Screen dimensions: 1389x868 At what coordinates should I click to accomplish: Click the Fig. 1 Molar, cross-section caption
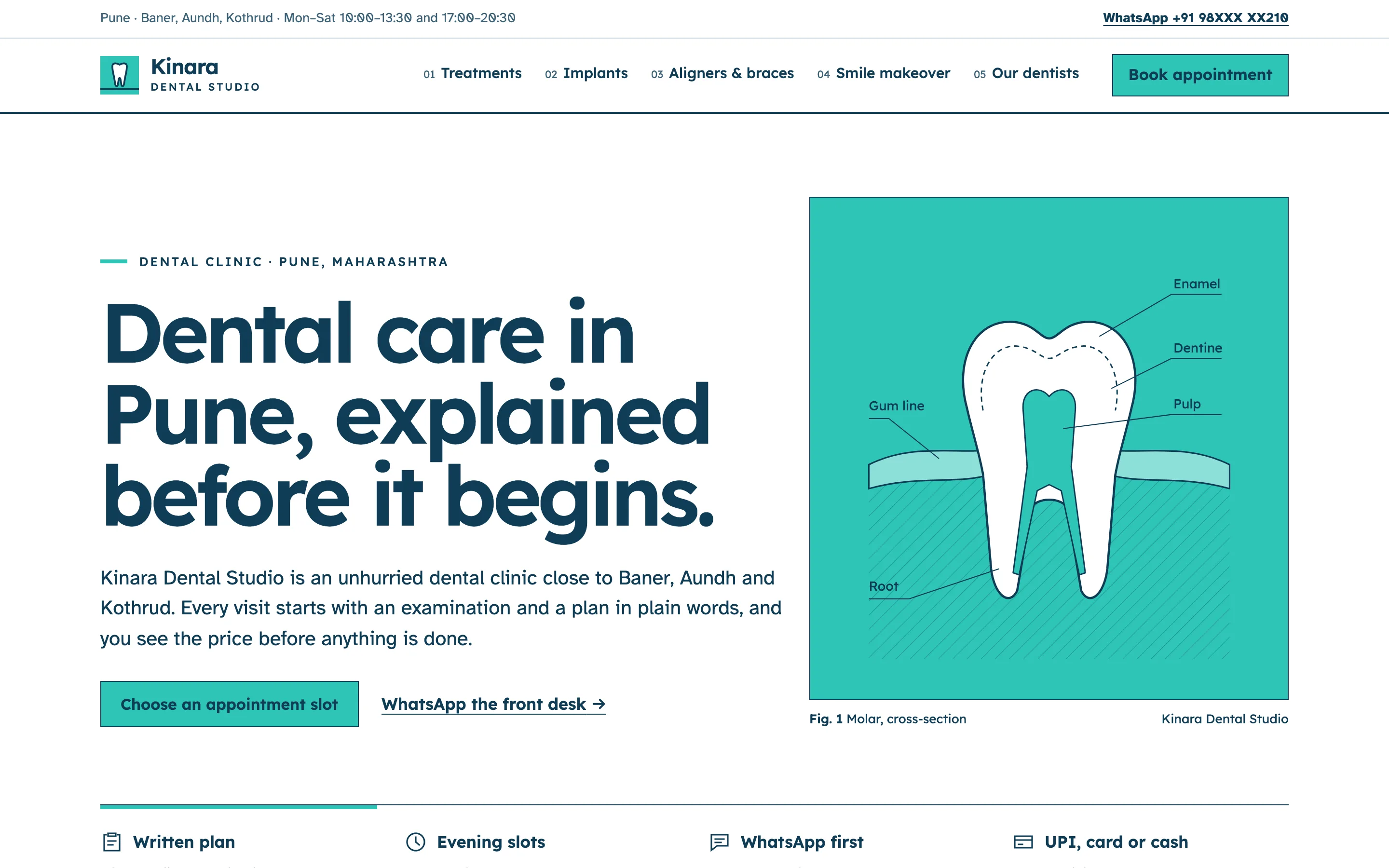[887, 719]
